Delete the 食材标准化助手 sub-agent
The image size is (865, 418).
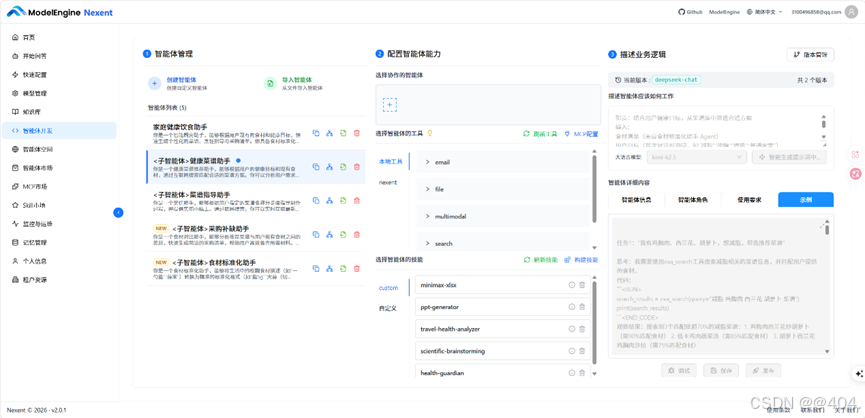pyautogui.click(x=356, y=269)
